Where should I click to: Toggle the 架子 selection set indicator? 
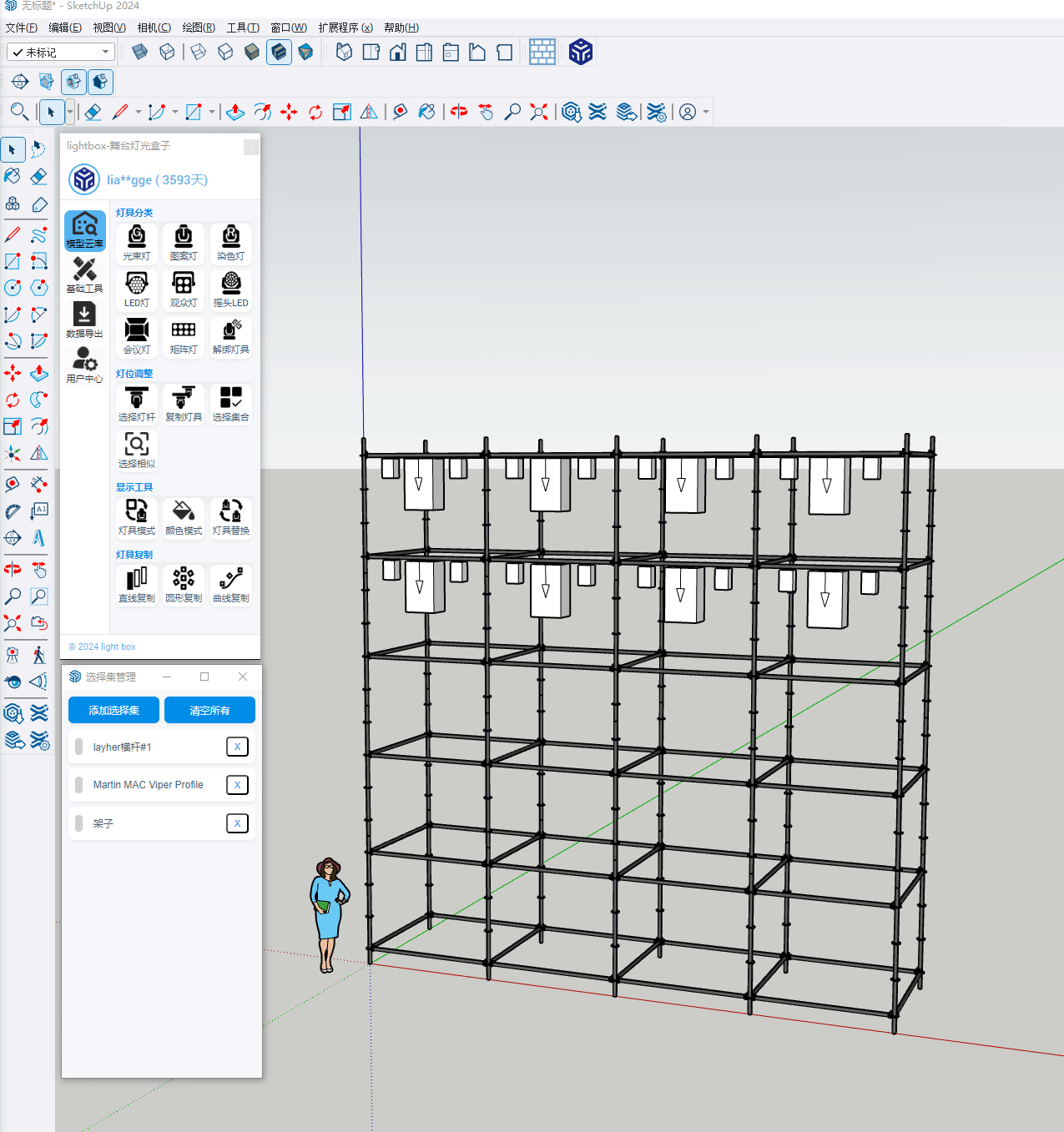pos(78,823)
